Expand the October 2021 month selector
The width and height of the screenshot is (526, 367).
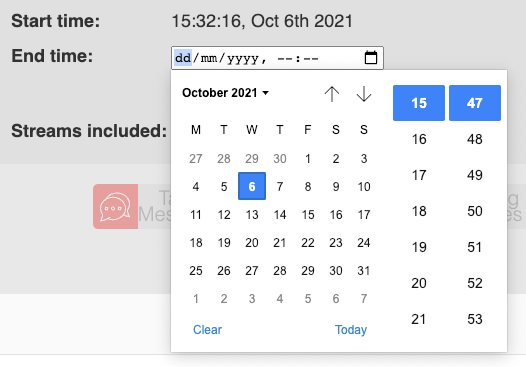click(x=225, y=93)
